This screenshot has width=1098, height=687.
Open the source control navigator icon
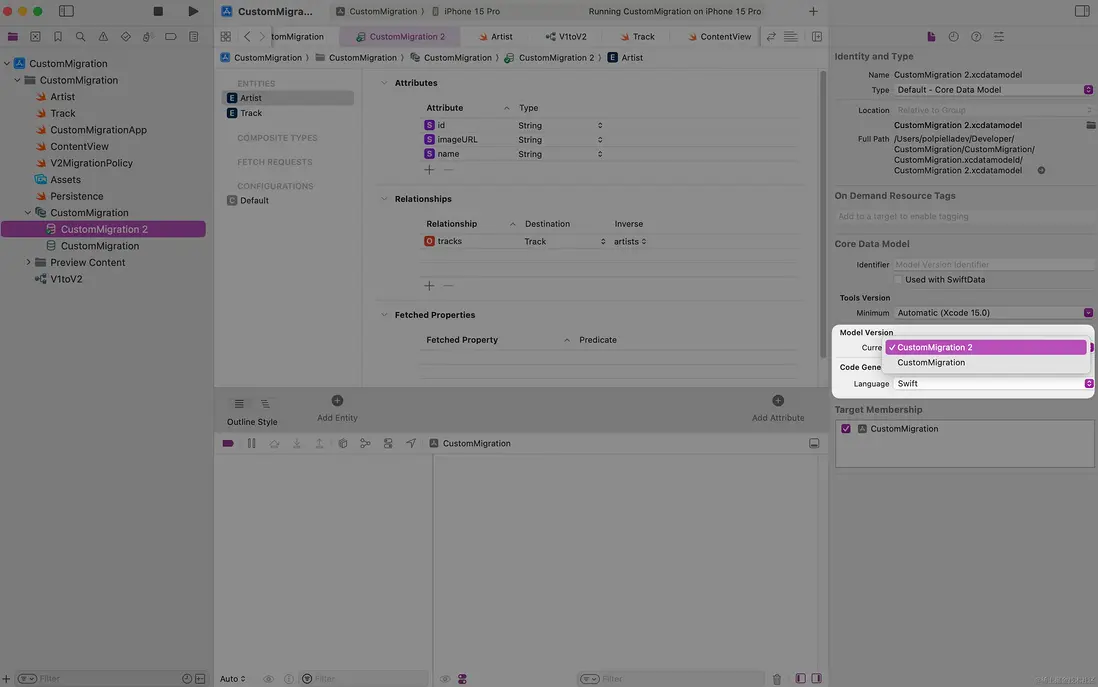pyautogui.click(x=35, y=36)
